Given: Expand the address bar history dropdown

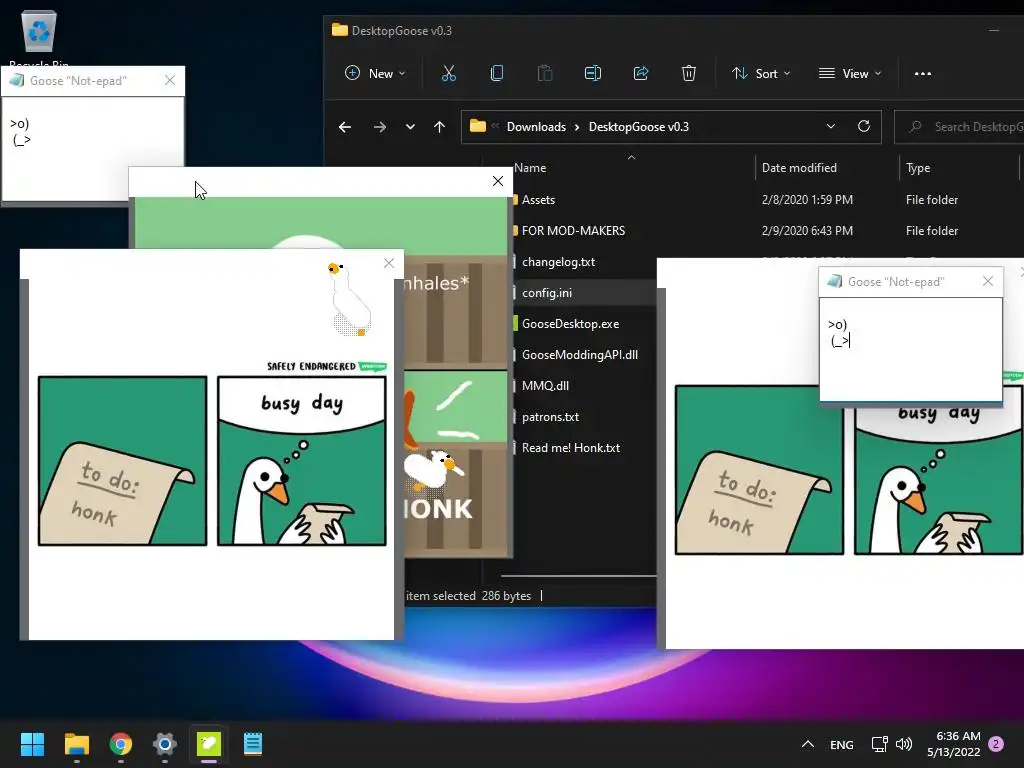Looking at the screenshot, I should click(831, 126).
